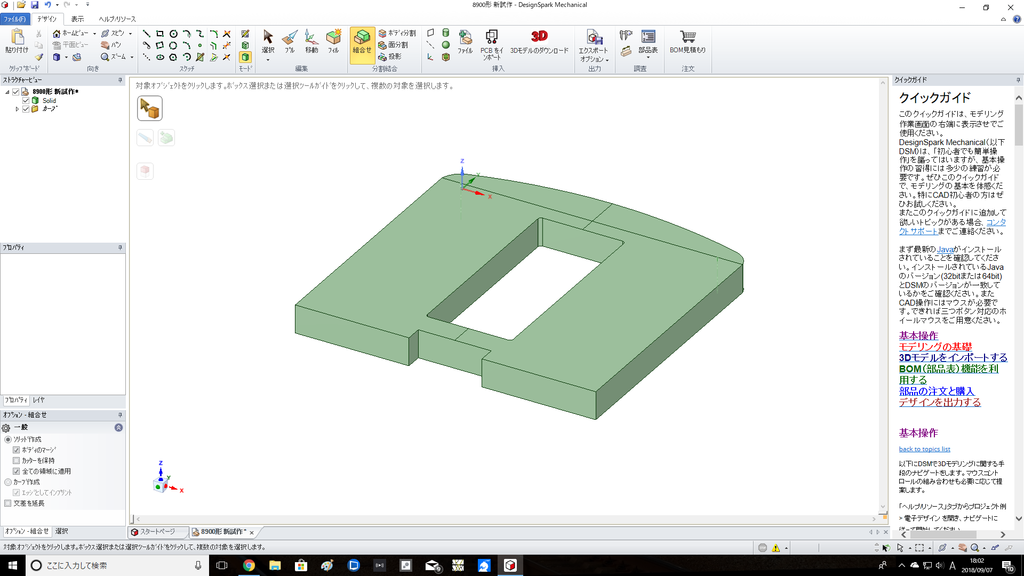
Task: Toggle 全ての領域に適用 checkbox
Action: point(16,471)
